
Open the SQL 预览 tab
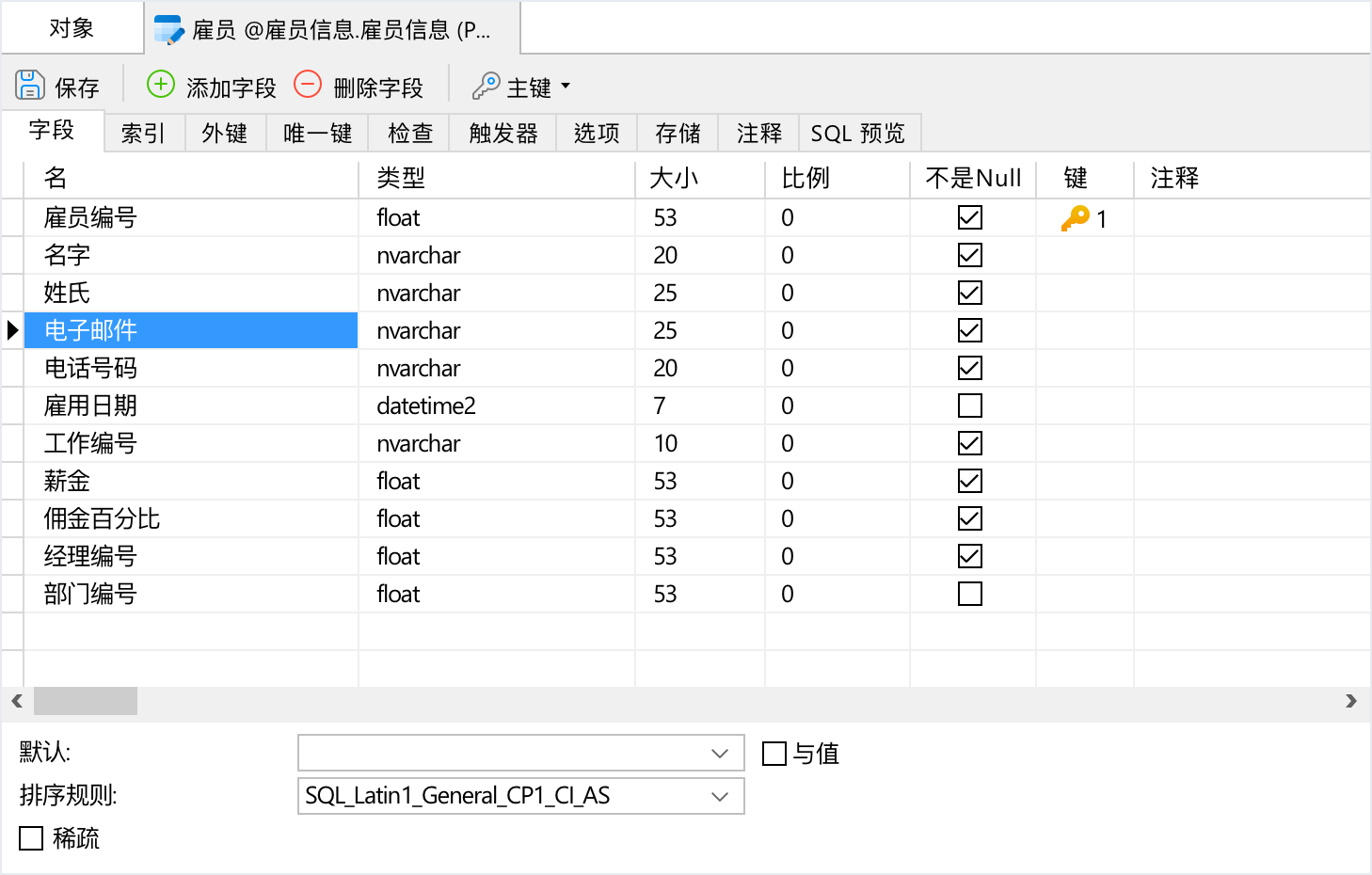[857, 134]
